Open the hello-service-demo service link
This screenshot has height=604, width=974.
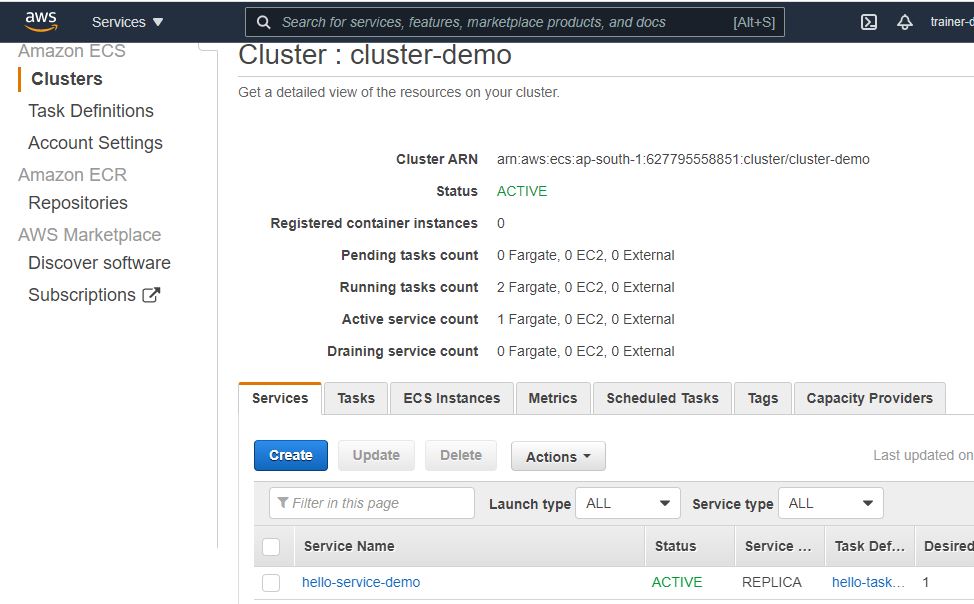pyautogui.click(x=361, y=582)
